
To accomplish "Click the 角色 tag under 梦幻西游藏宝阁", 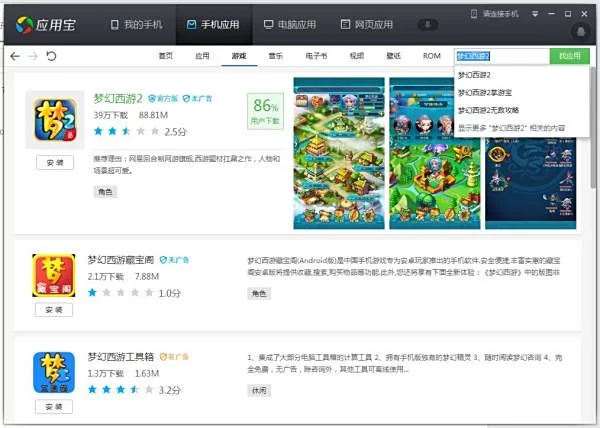I will pyautogui.click(x=259, y=293).
